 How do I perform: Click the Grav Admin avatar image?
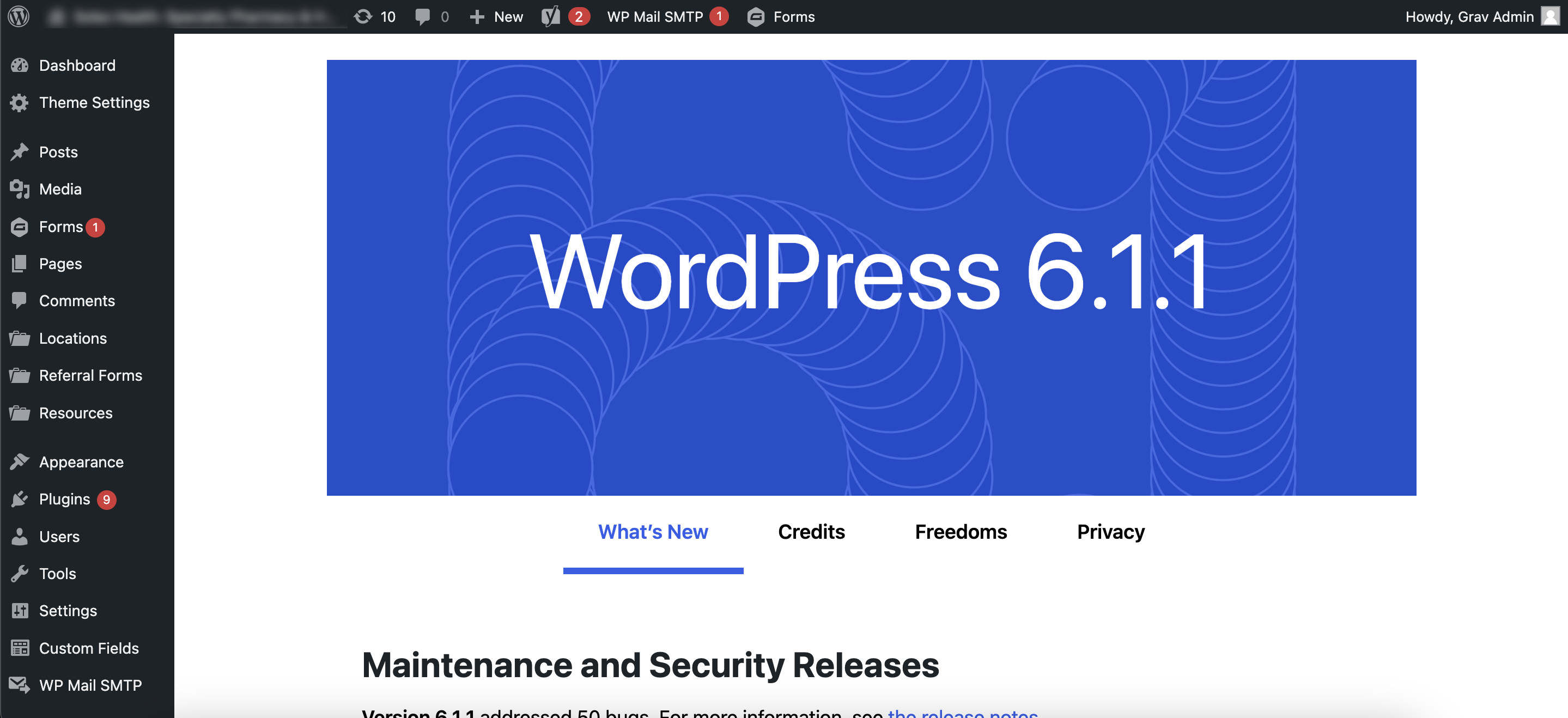pyautogui.click(x=1549, y=16)
